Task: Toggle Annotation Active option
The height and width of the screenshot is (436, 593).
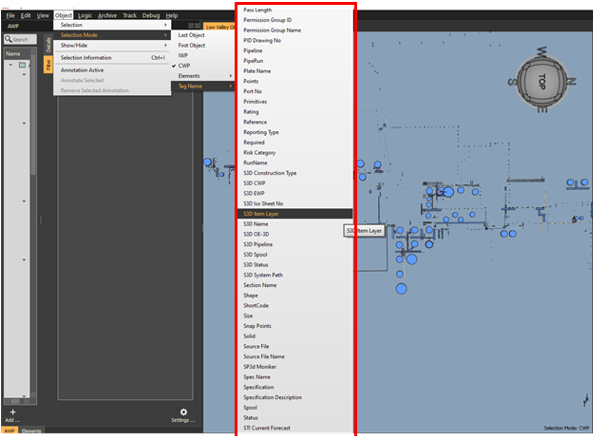Action: click(112, 70)
